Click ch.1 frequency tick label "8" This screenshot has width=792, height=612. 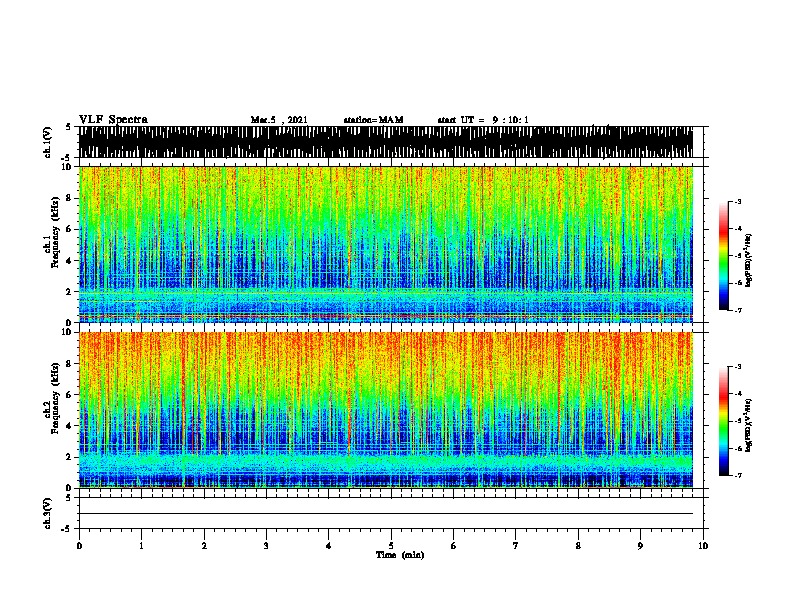pos(70,198)
